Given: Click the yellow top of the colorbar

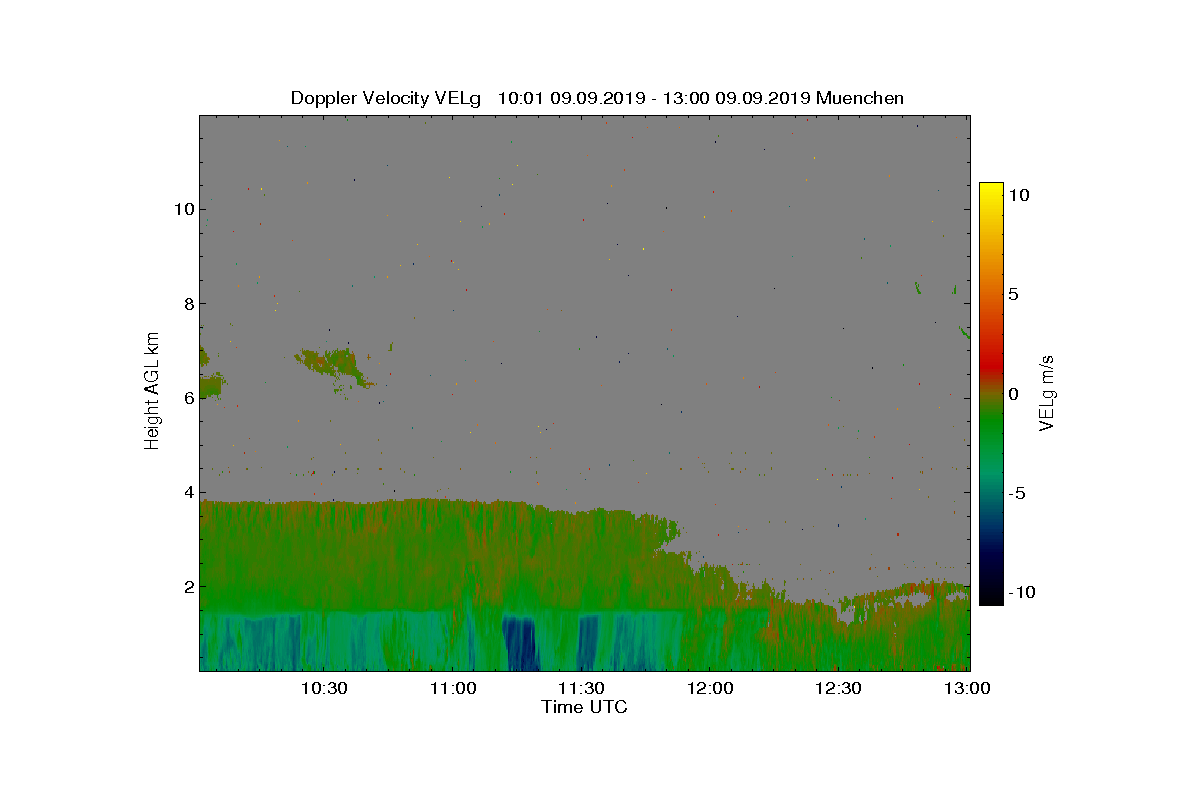Looking at the screenshot, I should tap(991, 190).
